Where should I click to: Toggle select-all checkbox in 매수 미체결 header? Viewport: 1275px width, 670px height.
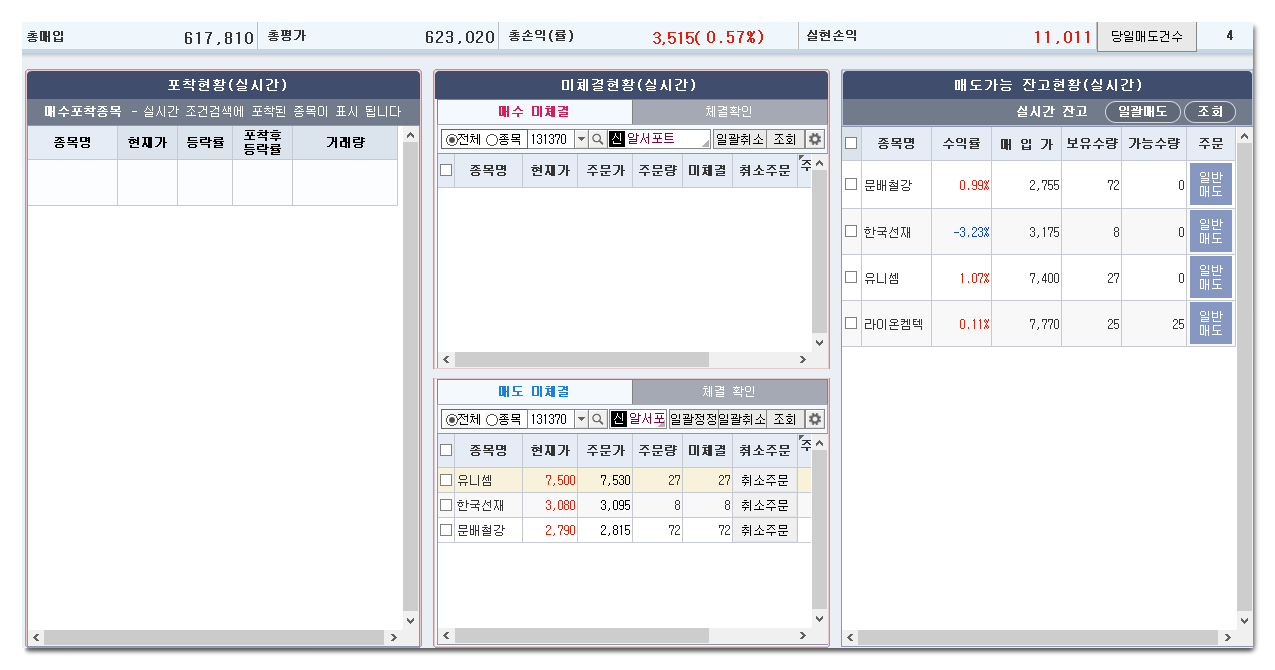[446, 170]
